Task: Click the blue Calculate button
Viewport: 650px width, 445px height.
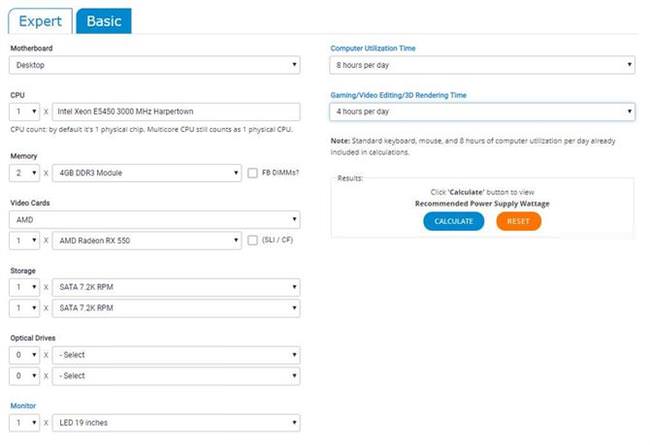Action: tap(454, 221)
